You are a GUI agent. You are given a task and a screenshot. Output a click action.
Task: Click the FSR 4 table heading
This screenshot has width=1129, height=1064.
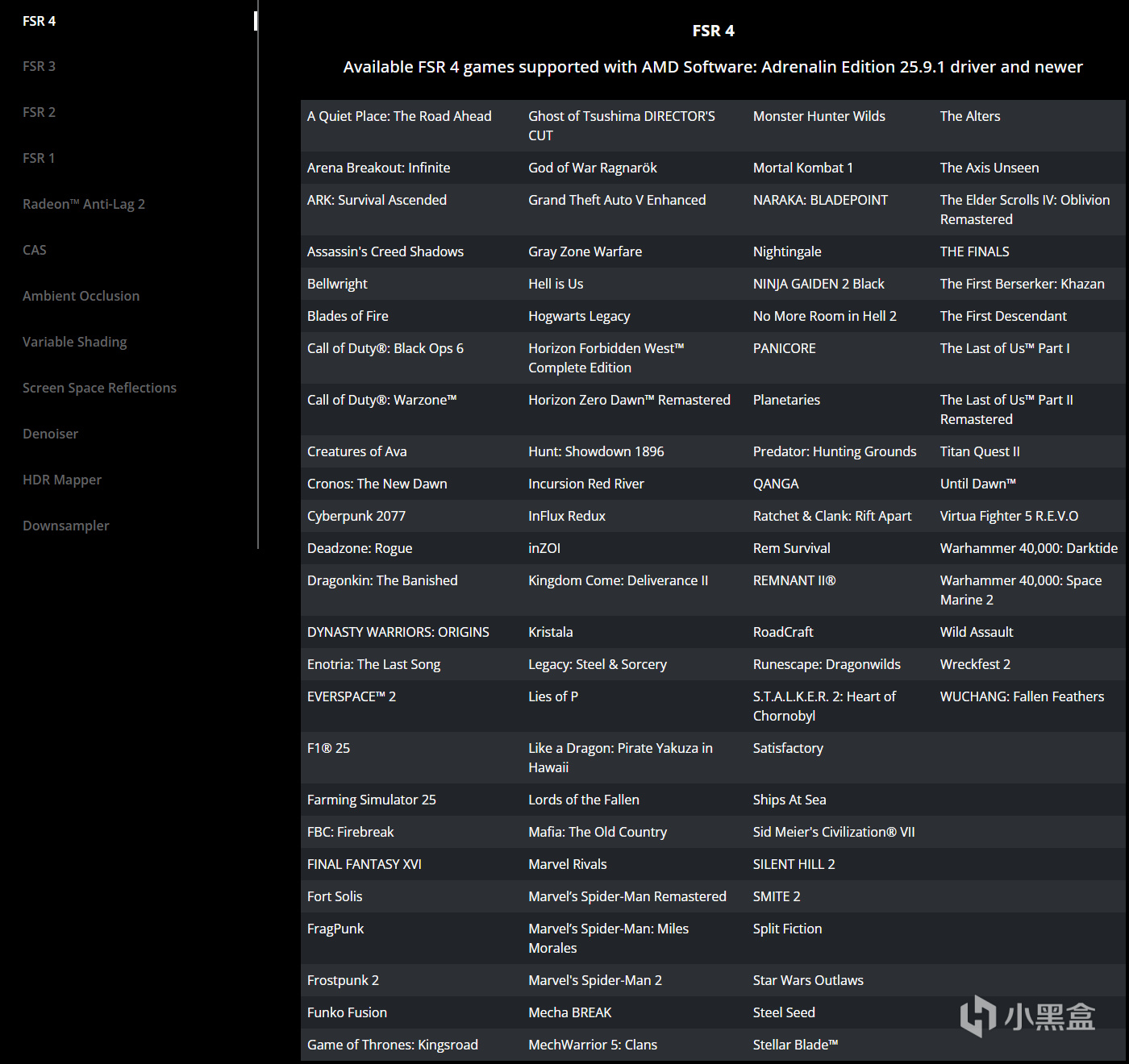714,31
